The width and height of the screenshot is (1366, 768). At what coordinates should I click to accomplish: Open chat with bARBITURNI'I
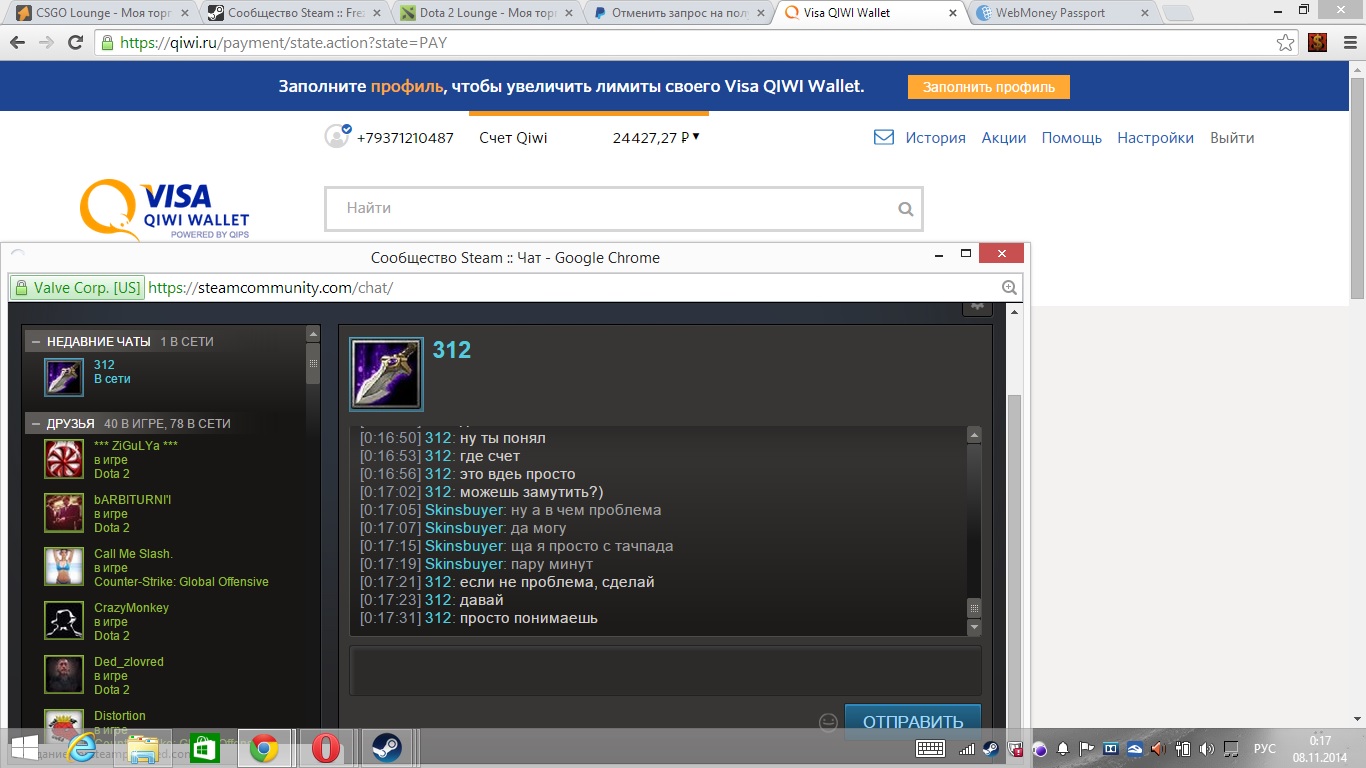[x=166, y=513]
